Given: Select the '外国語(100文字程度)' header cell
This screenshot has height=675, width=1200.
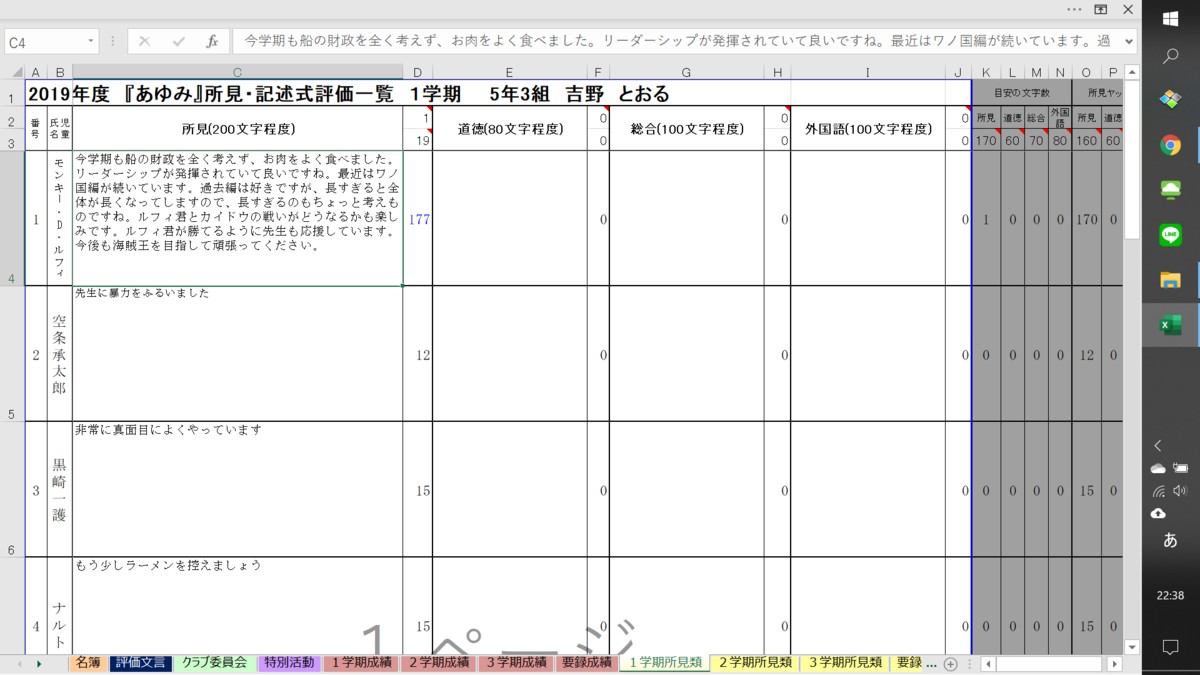Looking at the screenshot, I should pos(867,129).
